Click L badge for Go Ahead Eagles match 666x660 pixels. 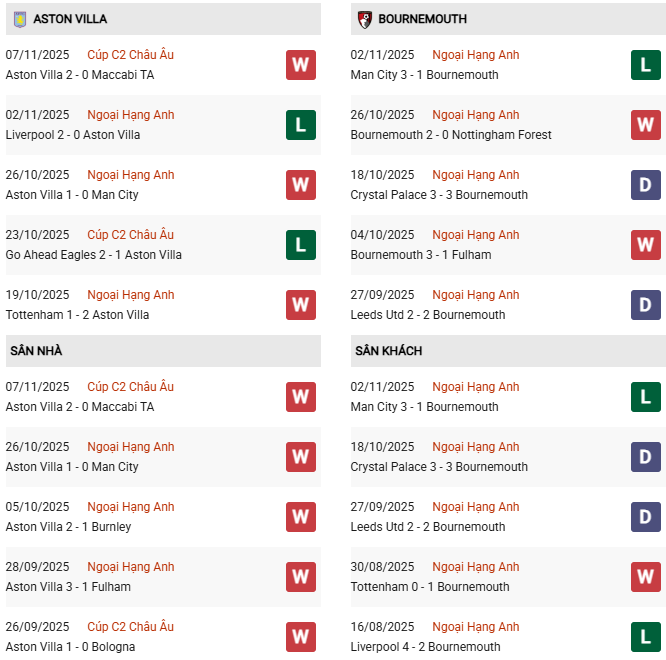[x=301, y=245]
